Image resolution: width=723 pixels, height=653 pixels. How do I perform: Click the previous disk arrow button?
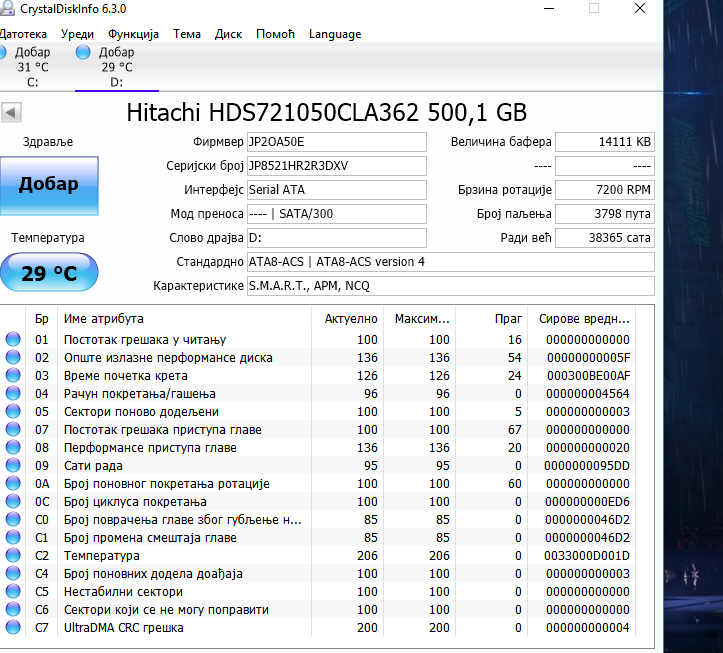tap(12, 113)
